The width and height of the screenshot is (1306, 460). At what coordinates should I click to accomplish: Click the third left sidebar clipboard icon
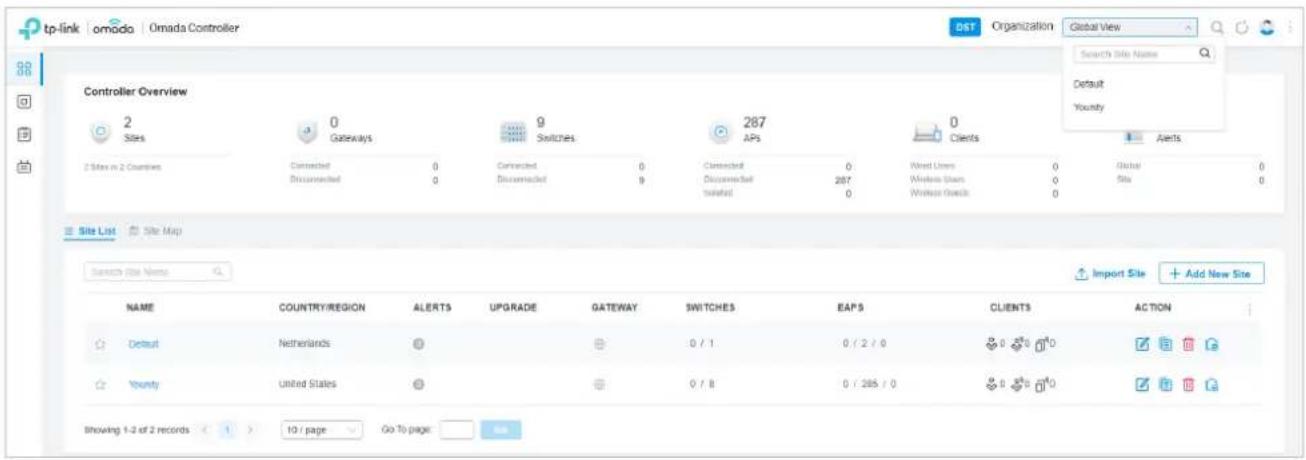click(x=23, y=133)
